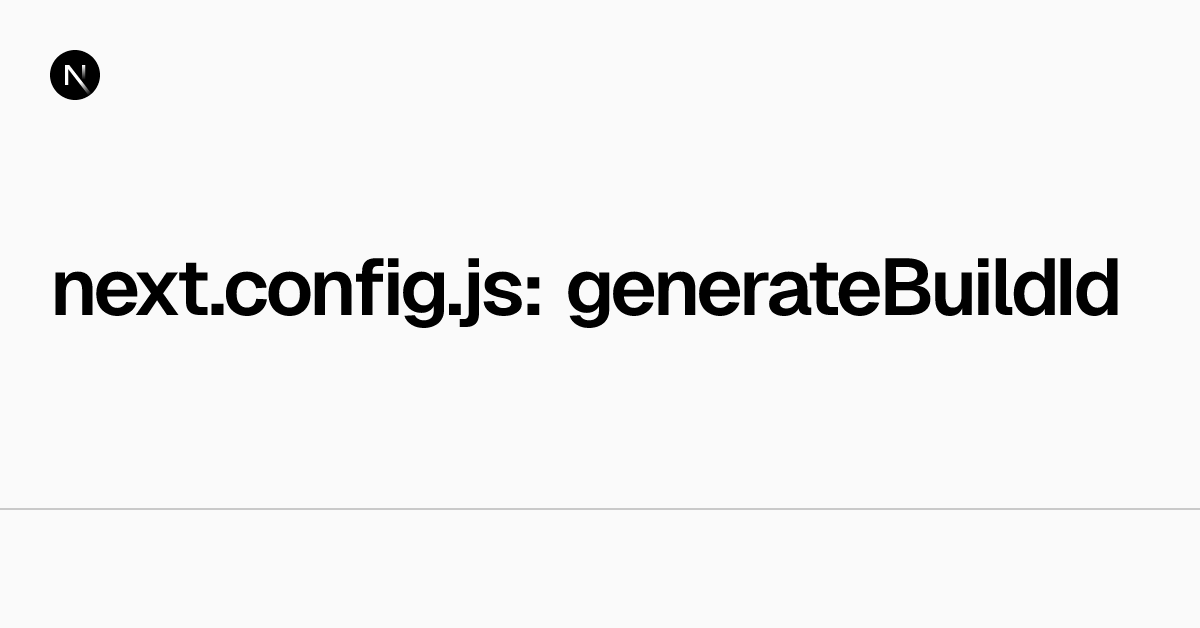Screen dimensions: 1200x628
Task: Click the Next.js logo icon
Action: click(75, 75)
